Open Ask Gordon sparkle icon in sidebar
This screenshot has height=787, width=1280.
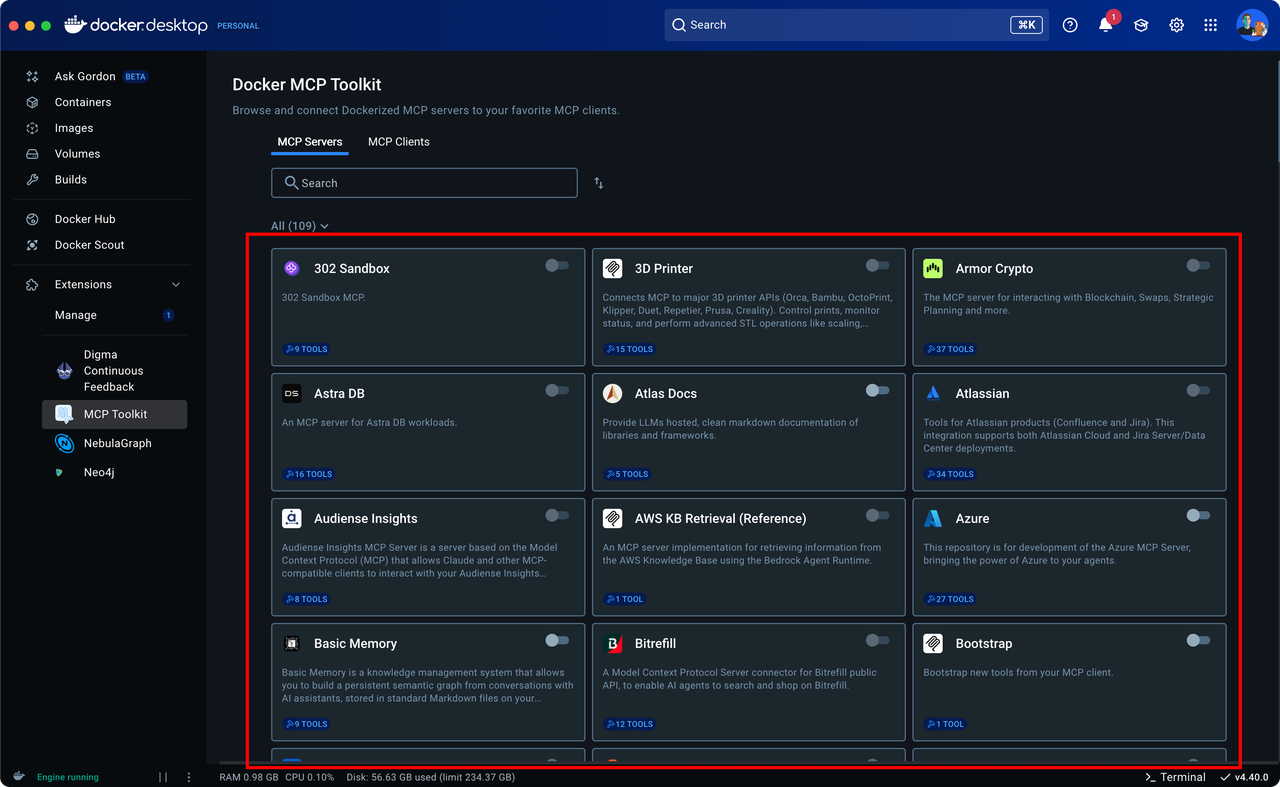(32, 76)
